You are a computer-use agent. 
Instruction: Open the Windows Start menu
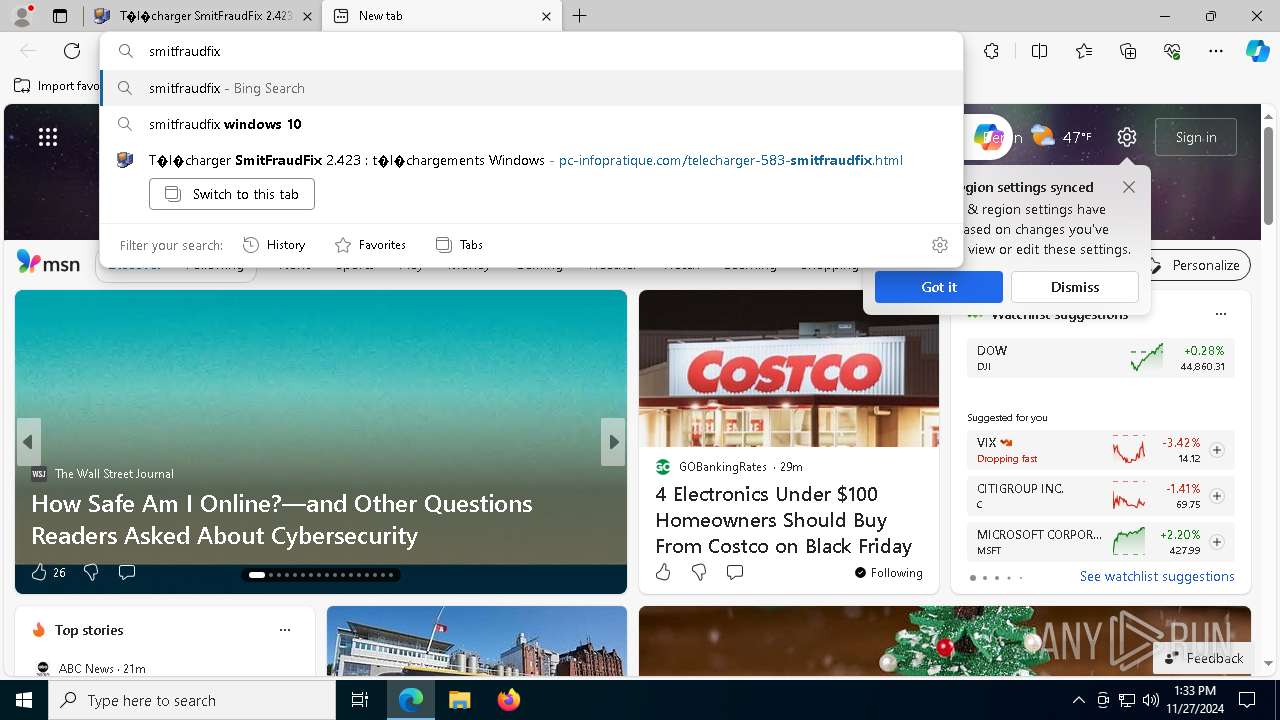click(x=24, y=700)
